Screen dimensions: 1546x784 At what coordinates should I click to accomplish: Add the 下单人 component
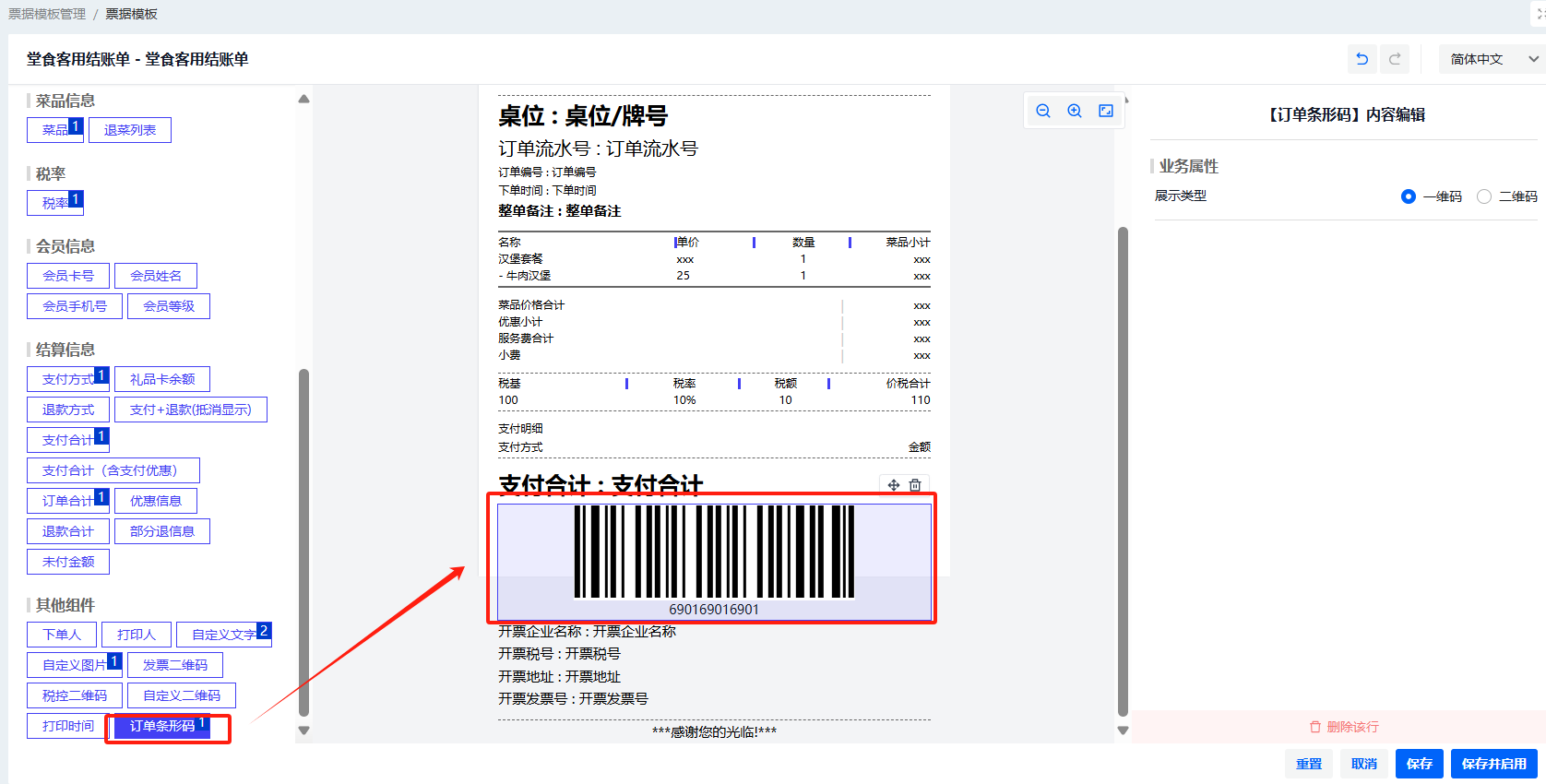tap(62, 635)
